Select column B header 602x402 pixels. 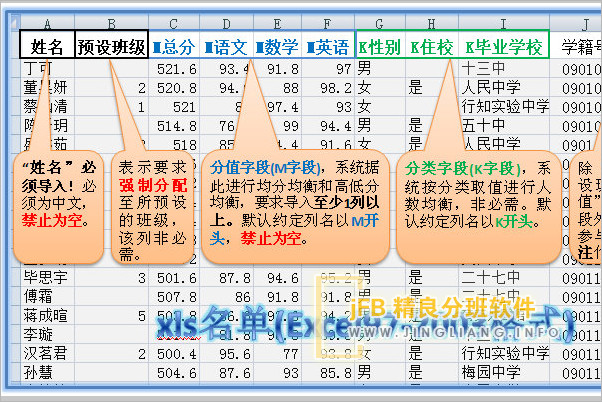point(111,24)
